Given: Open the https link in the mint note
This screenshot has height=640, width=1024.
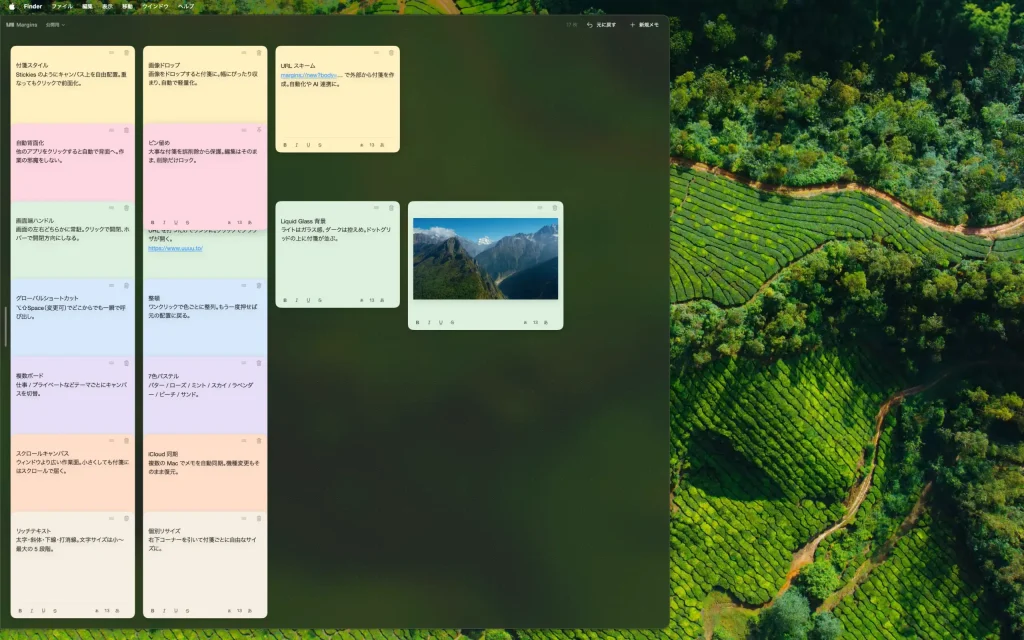Looking at the screenshot, I should [176, 248].
